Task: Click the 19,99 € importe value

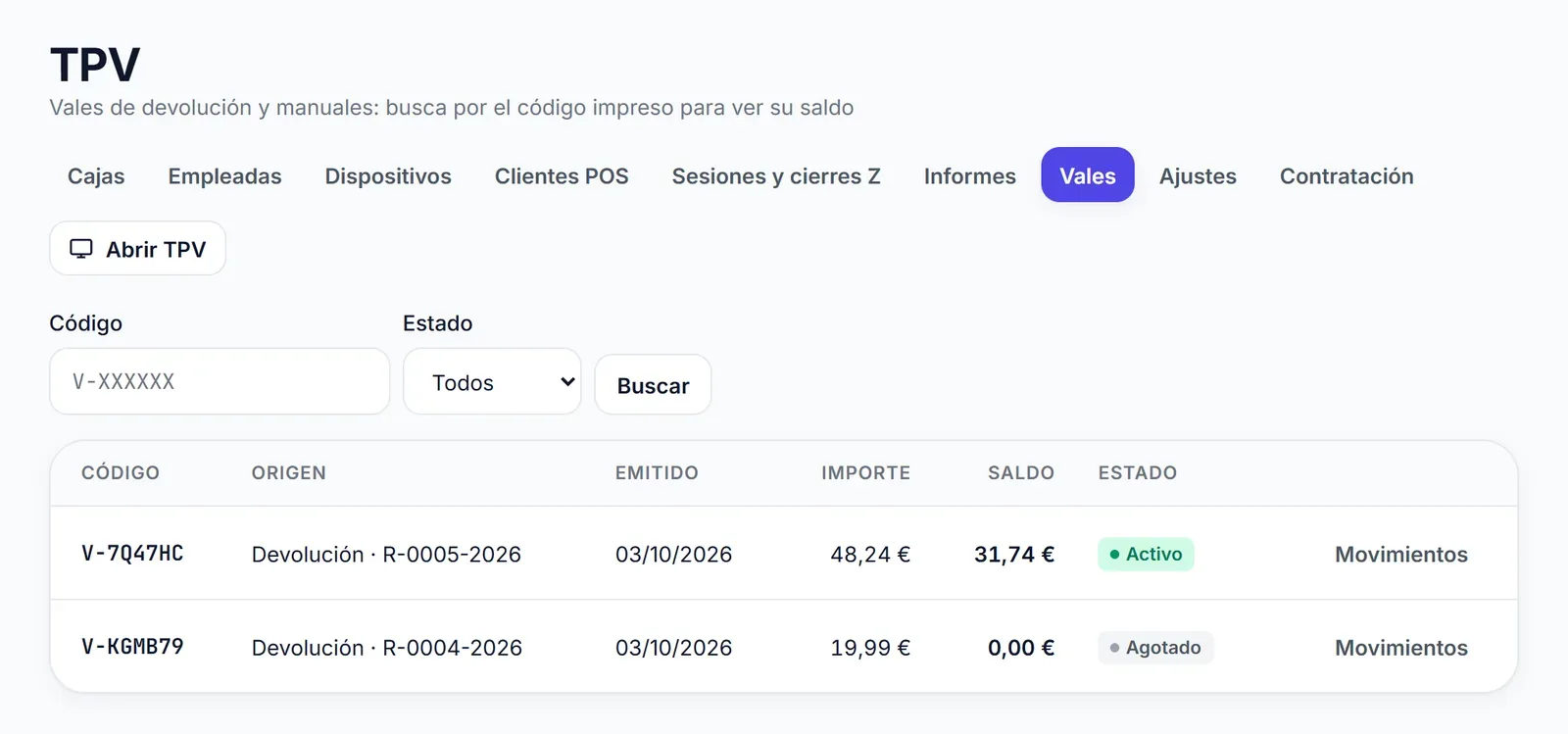Action: point(870,648)
